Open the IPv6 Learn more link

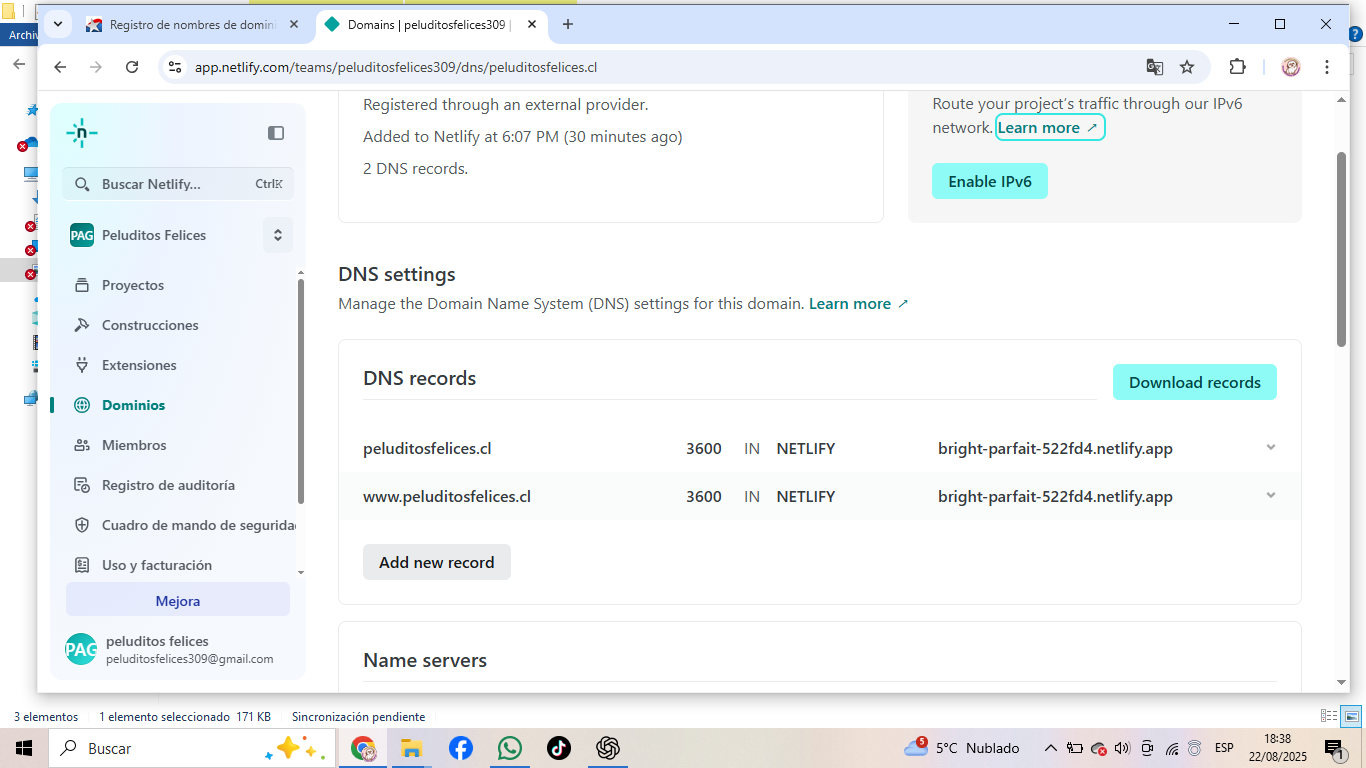click(x=1050, y=127)
